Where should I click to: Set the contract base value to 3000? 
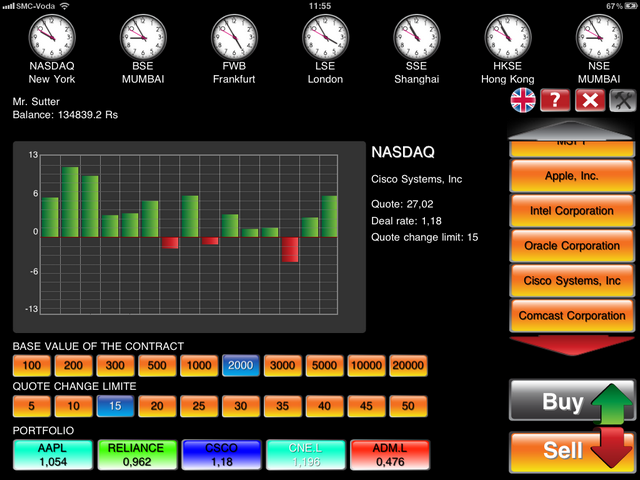pyautogui.click(x=282, y=365)
